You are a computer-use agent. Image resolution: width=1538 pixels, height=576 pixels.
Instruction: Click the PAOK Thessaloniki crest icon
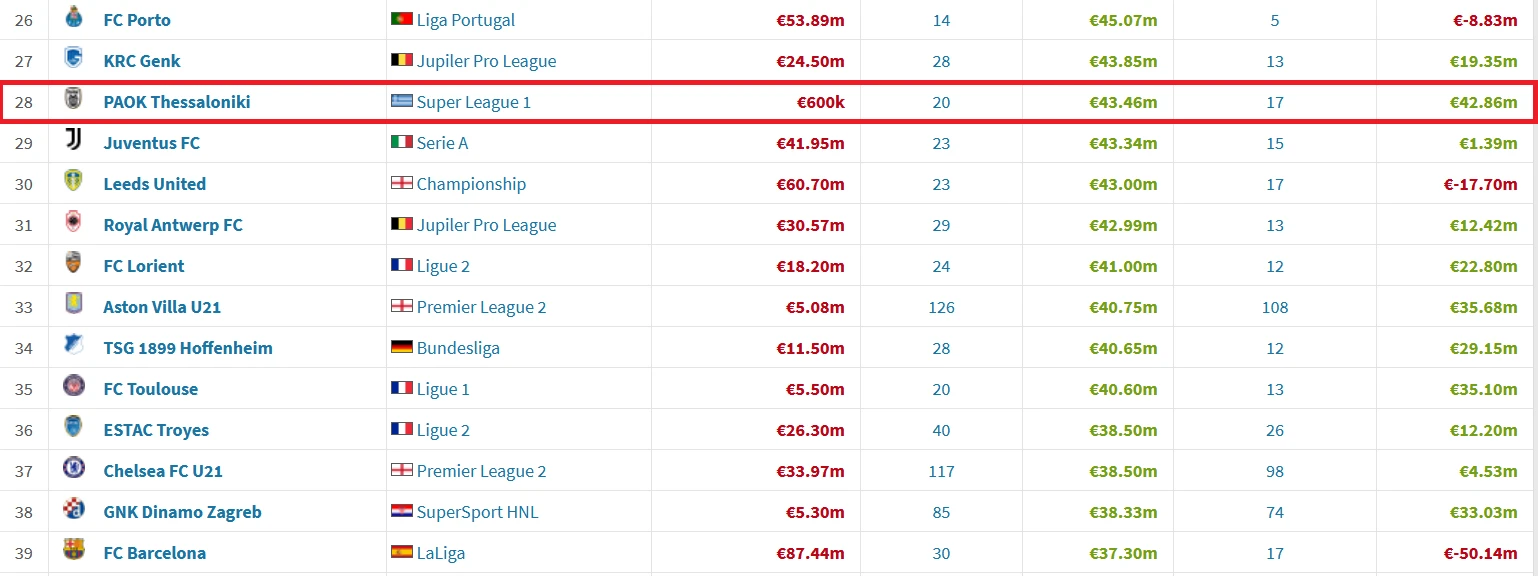[73, 101]
